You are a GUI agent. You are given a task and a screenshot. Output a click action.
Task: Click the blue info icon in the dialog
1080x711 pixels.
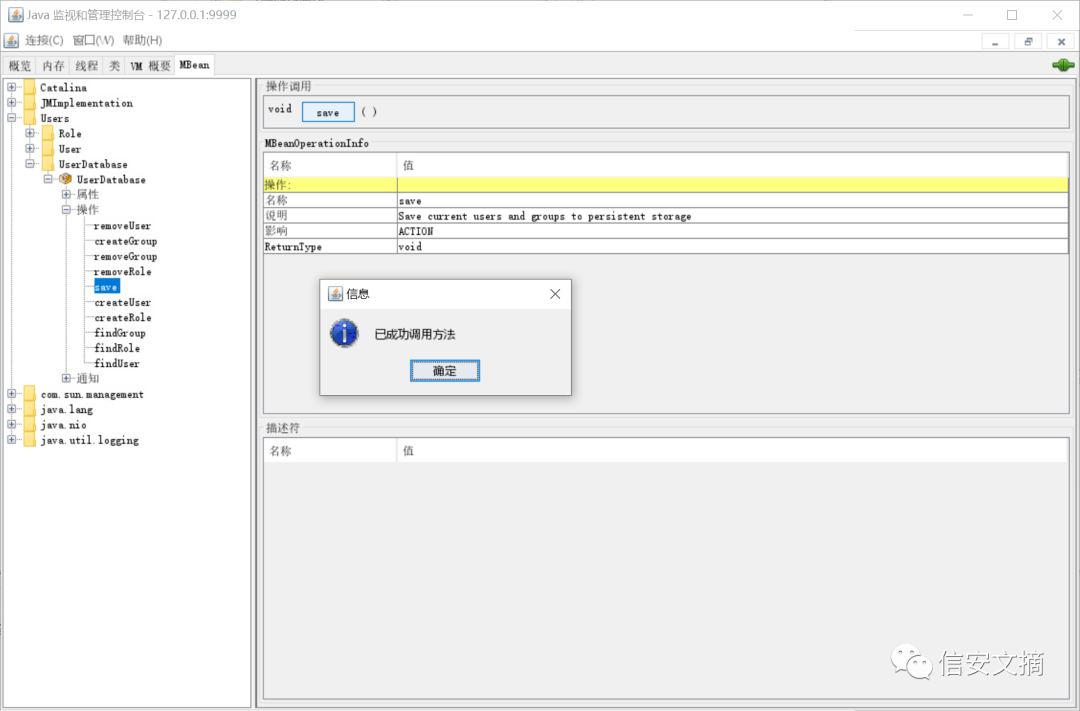pos(344,333)
